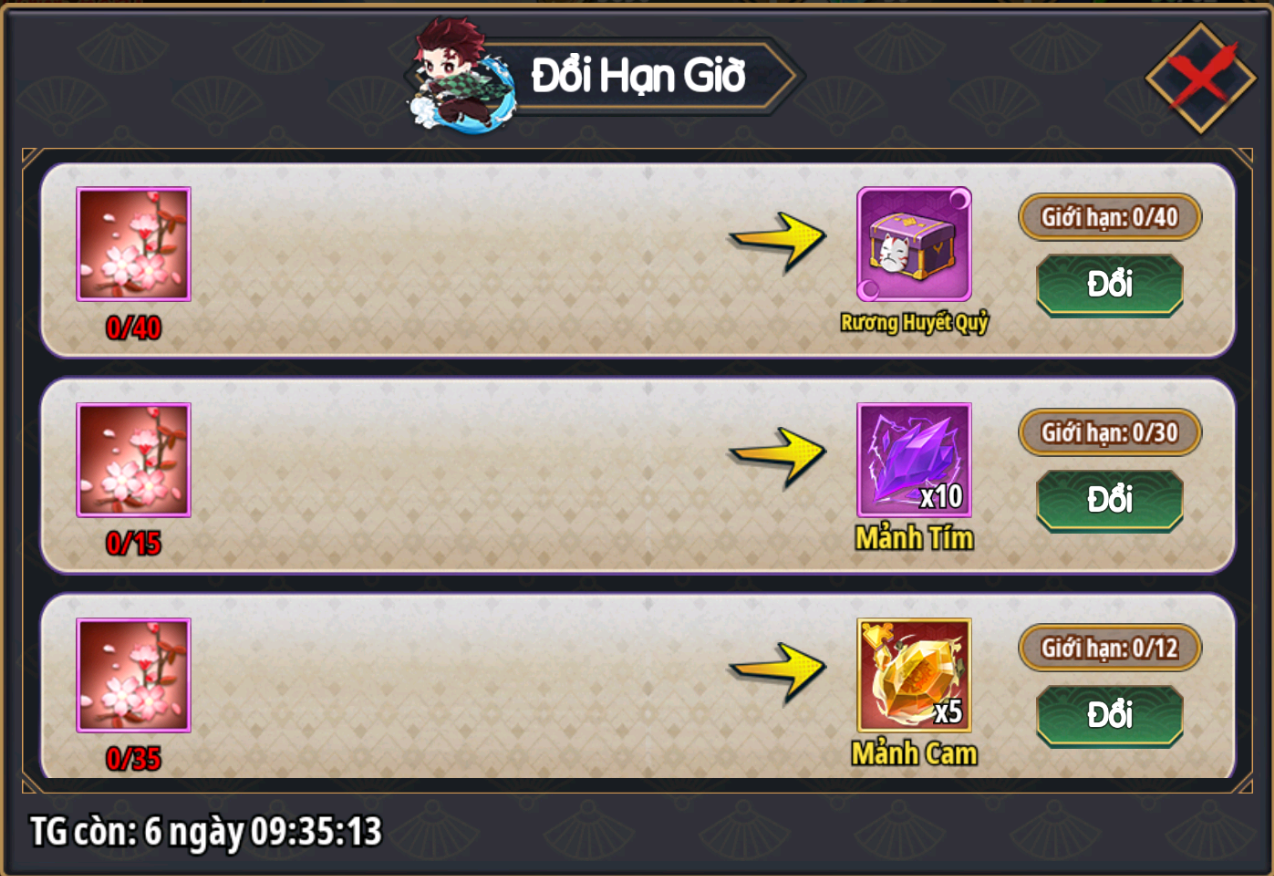
Task: Click the TG còn remaining time countdown
Action: [x=206, y=831]
